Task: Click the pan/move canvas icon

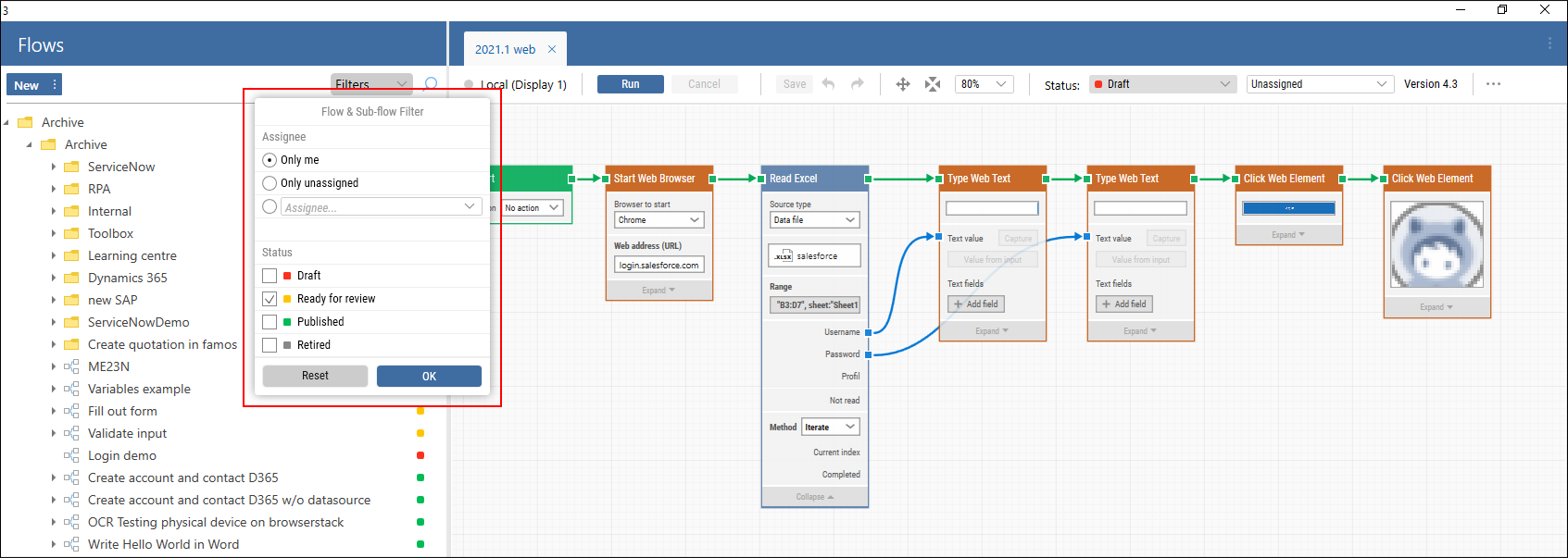Action: point(903,84)
